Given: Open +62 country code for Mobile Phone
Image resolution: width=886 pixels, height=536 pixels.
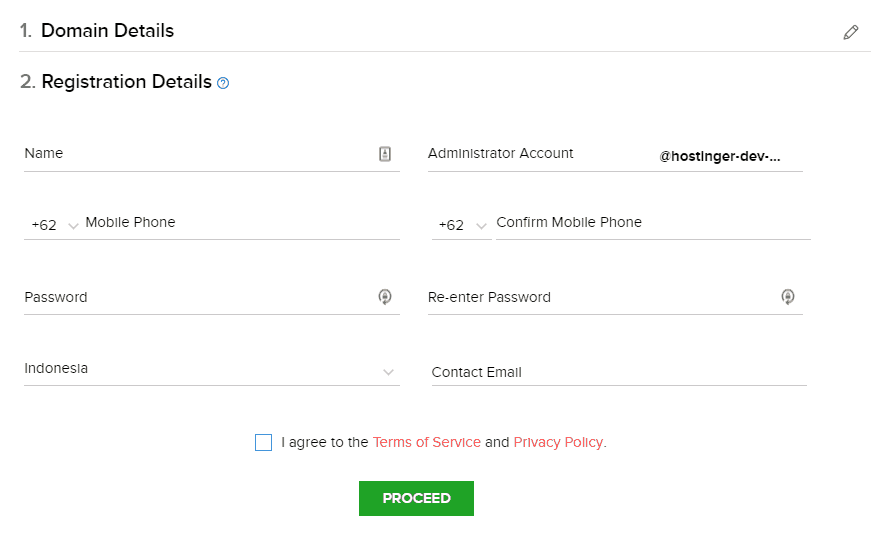Looking at the screenshot, I should 54,225.
